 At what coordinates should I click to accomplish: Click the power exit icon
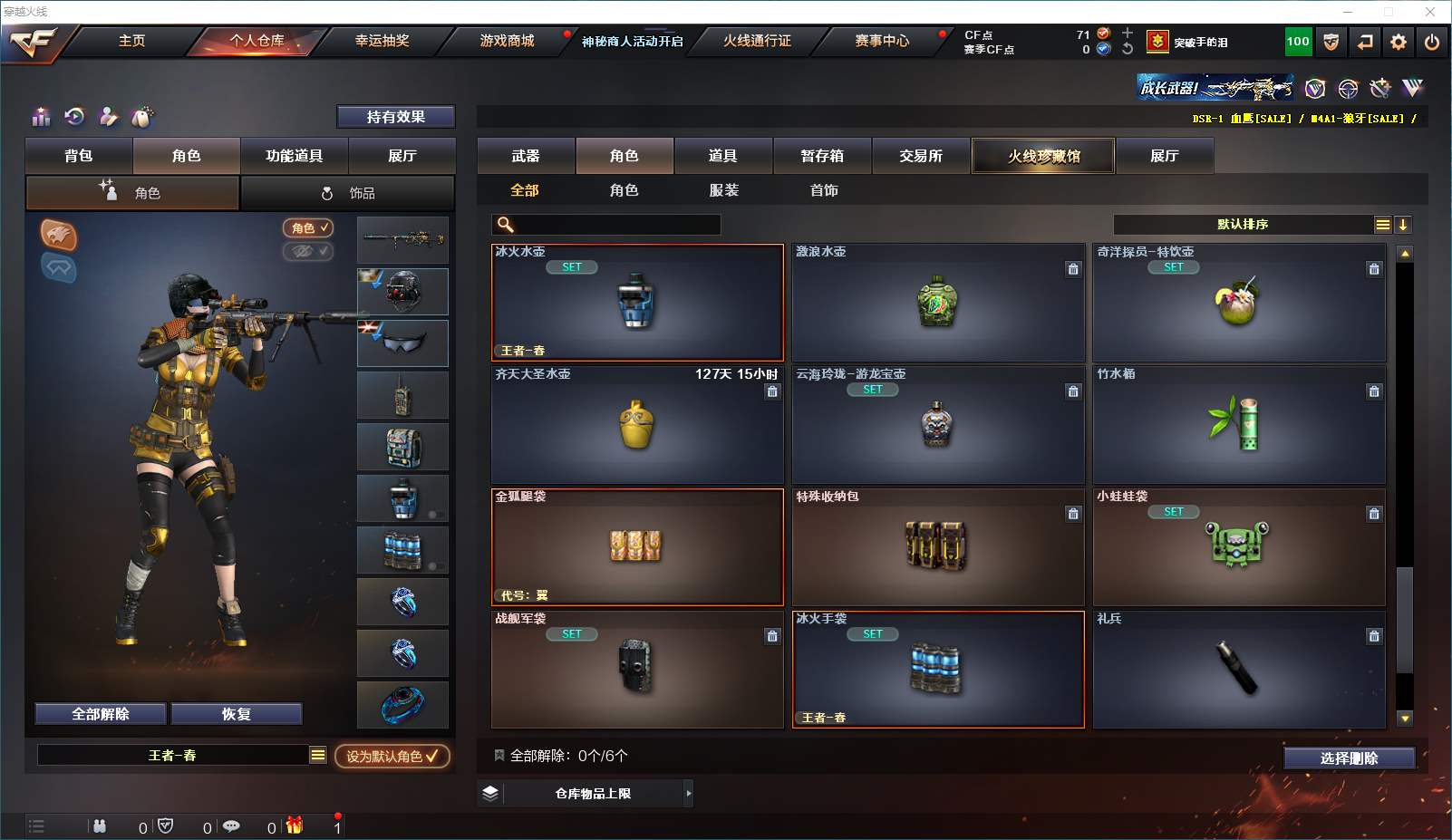pyautogui.click(x=1432, y=42)
